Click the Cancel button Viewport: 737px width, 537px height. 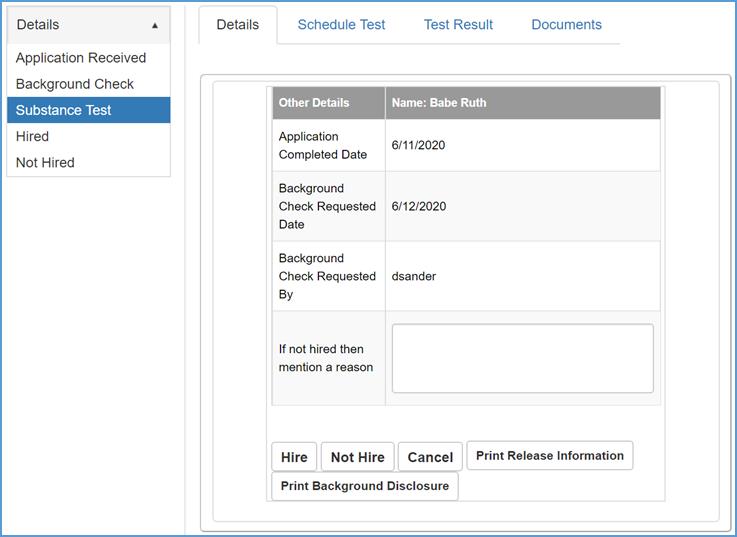430,457
